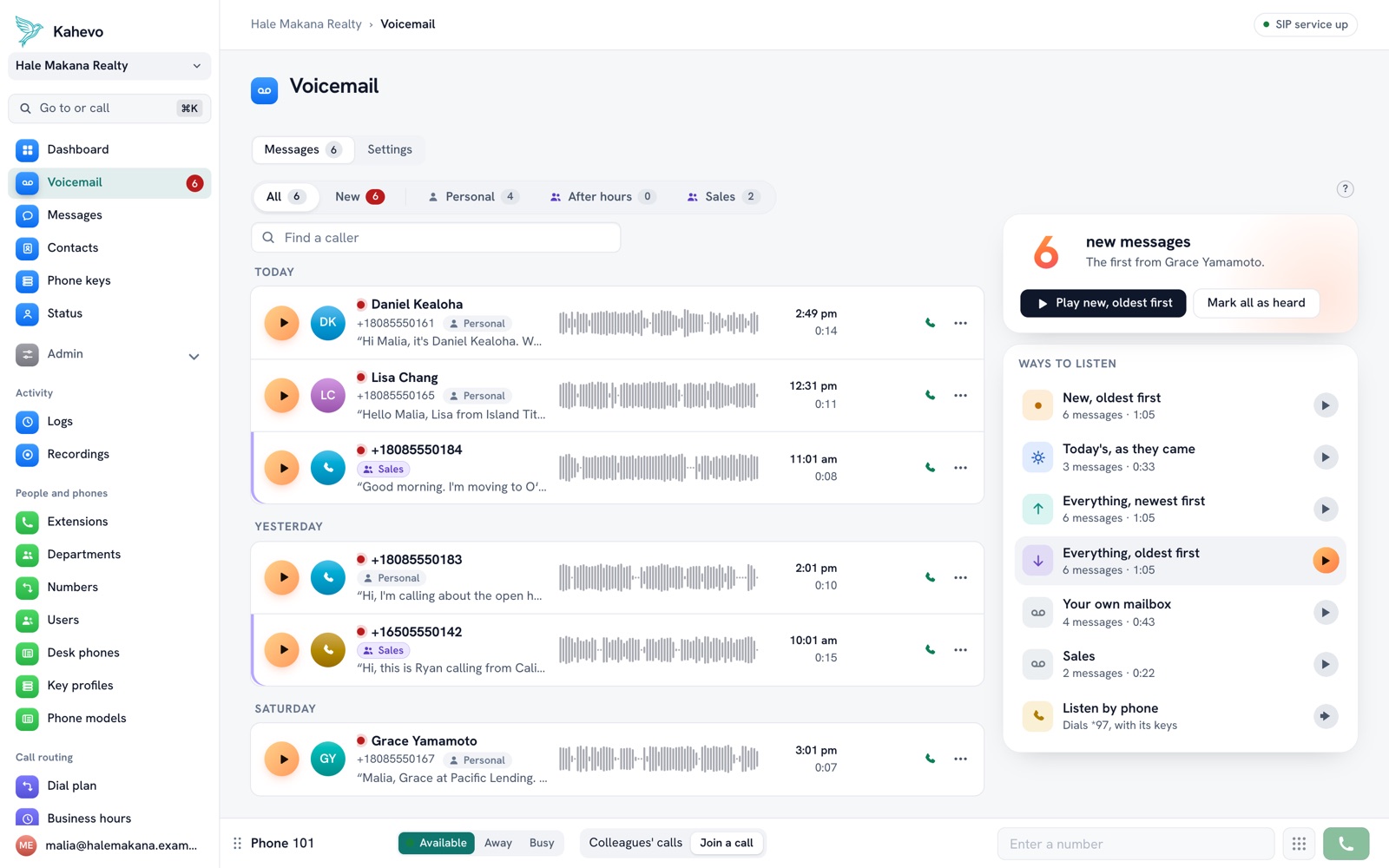Switch to the Settings tab
This screenshot has height=868, width=1389.
point(390,149)
